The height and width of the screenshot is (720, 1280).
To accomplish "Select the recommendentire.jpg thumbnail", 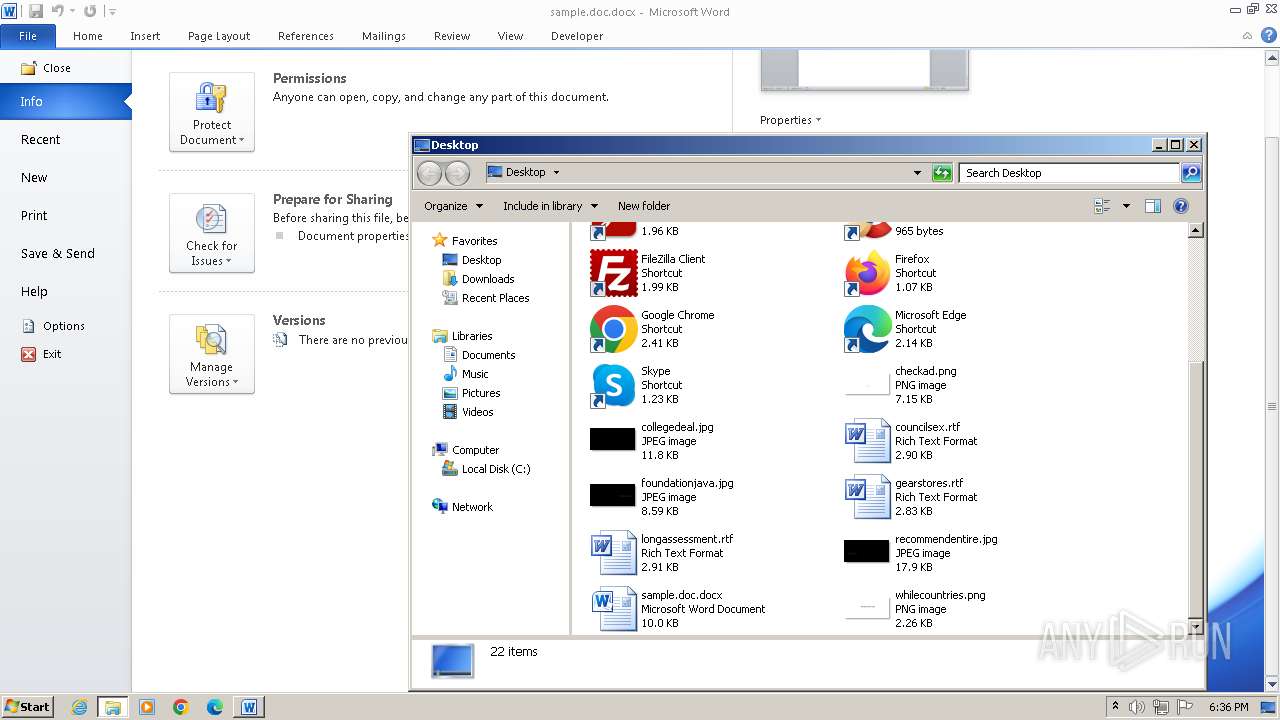I will click(x=866, y=551).
